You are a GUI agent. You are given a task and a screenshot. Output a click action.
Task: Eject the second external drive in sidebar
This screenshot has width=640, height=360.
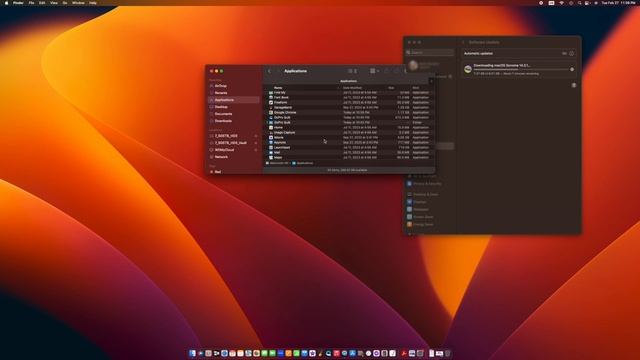(256, 143)
